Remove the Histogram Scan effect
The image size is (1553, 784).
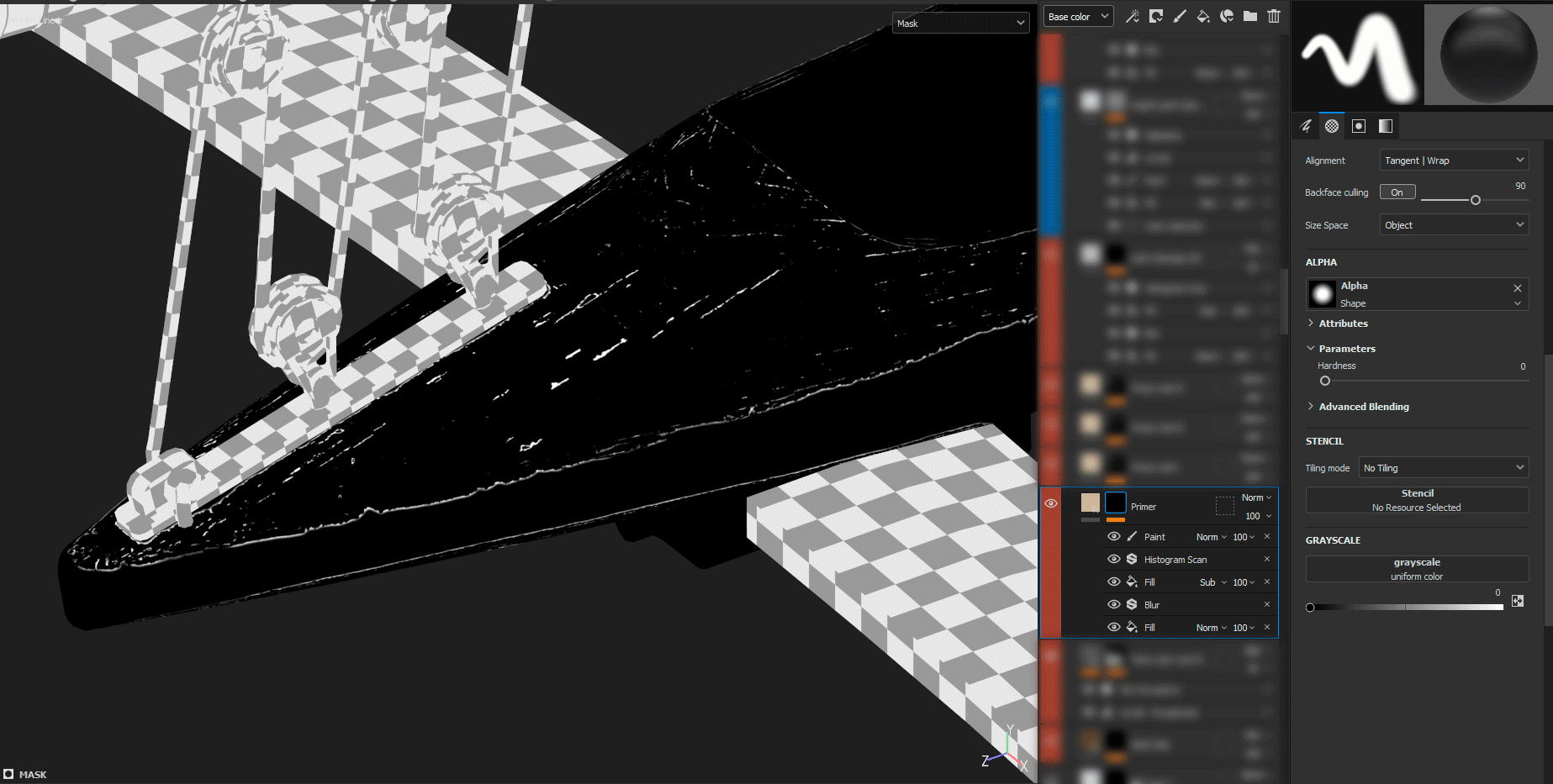(1267, 560)
